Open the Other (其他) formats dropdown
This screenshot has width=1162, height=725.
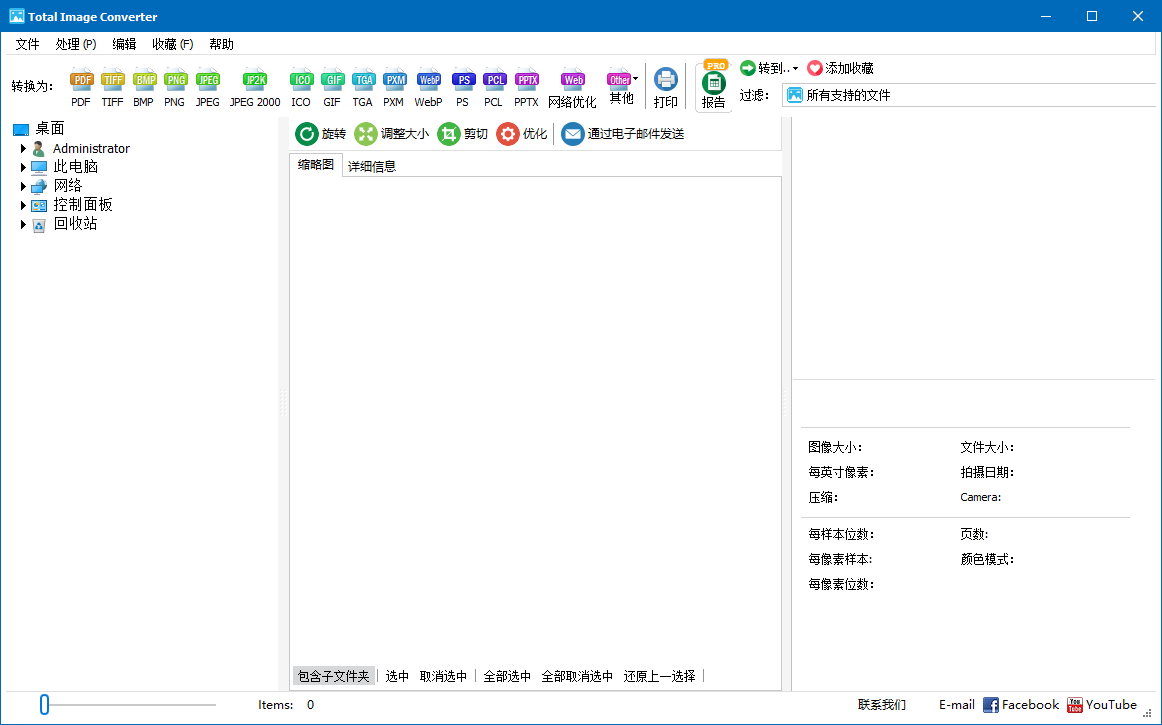(622, 81)
